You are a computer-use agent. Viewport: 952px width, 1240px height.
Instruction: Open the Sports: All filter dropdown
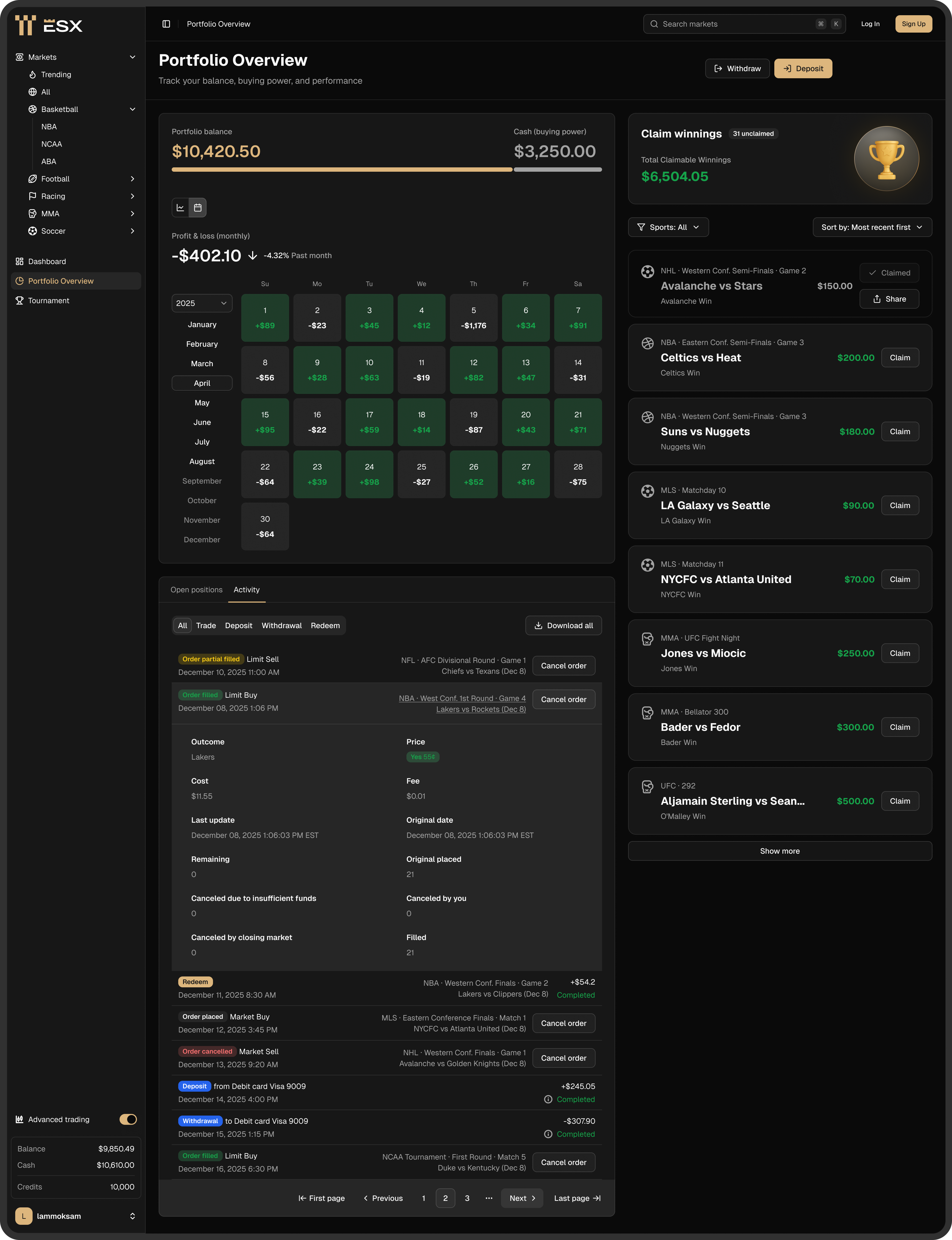click(668, 227)
